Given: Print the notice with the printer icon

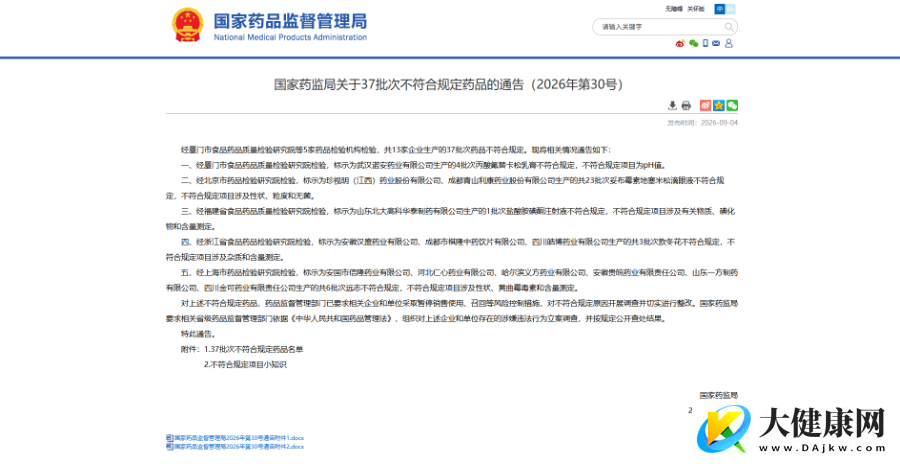Looking at the screenshot, I should point(686,106).
